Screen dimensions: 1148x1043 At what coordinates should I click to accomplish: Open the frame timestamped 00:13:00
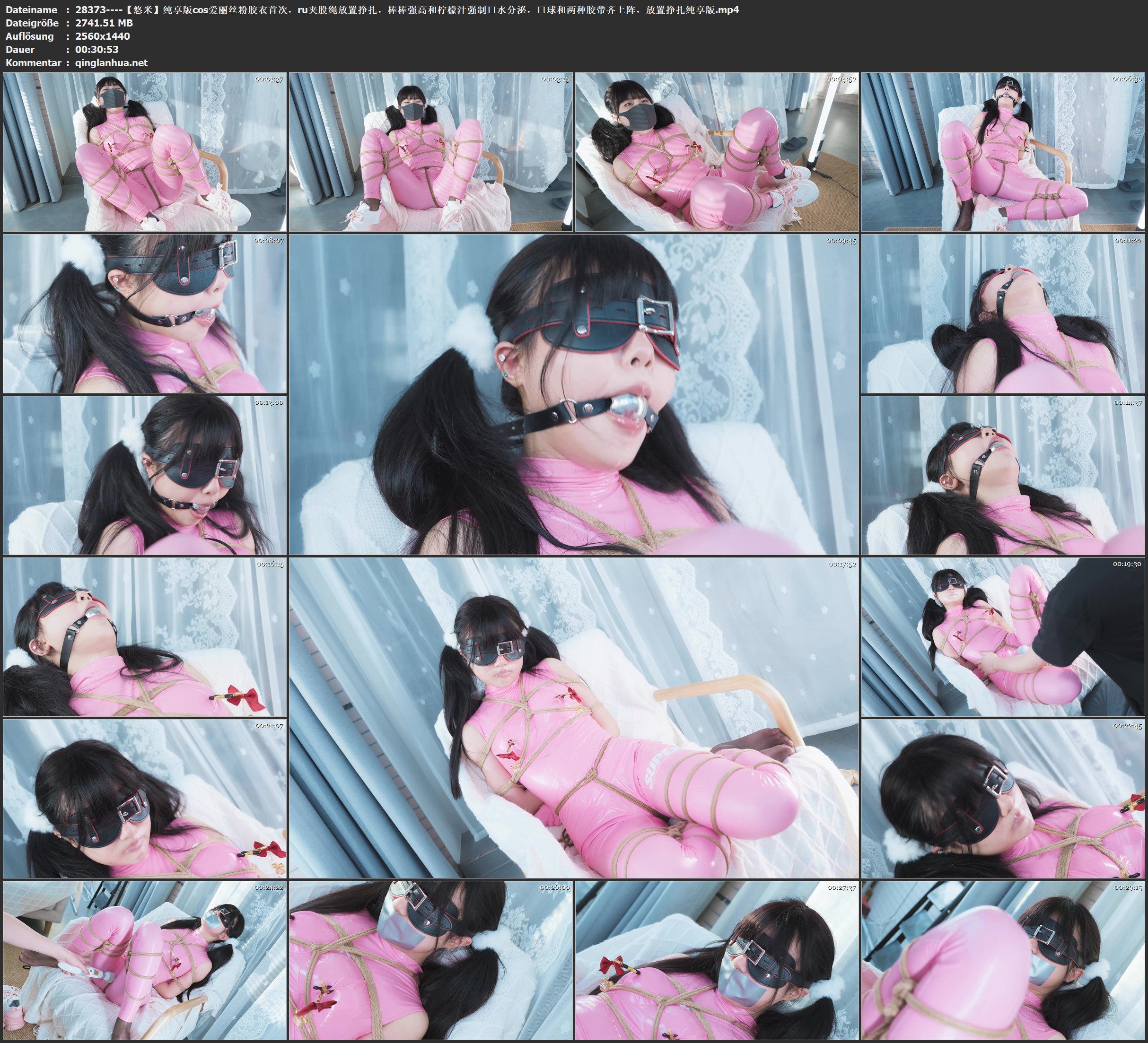145,475
